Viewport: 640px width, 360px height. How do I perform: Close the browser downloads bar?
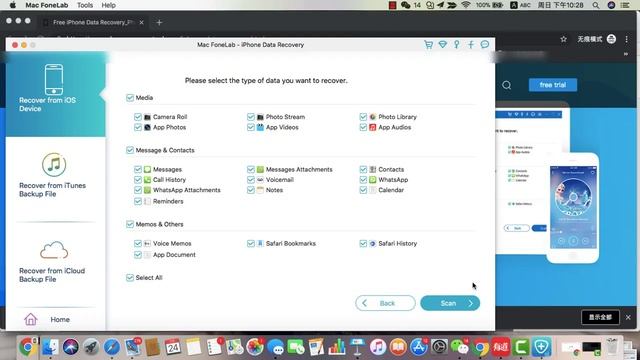[x=628, y=317]
